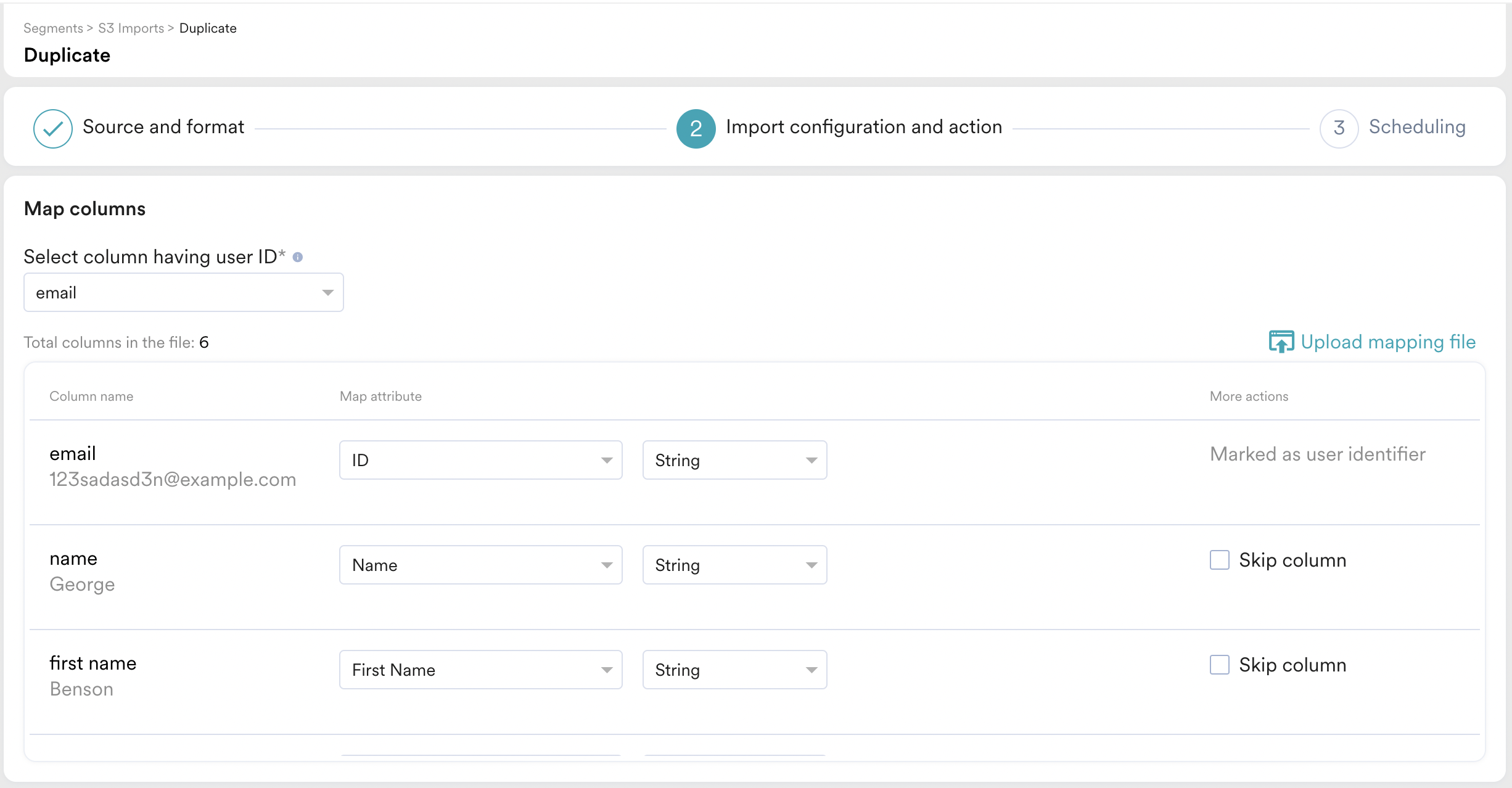Screen dimensions: 1512x788
Task: Click the 'Marked as user identifier' text
Action: pos(1318,454)
